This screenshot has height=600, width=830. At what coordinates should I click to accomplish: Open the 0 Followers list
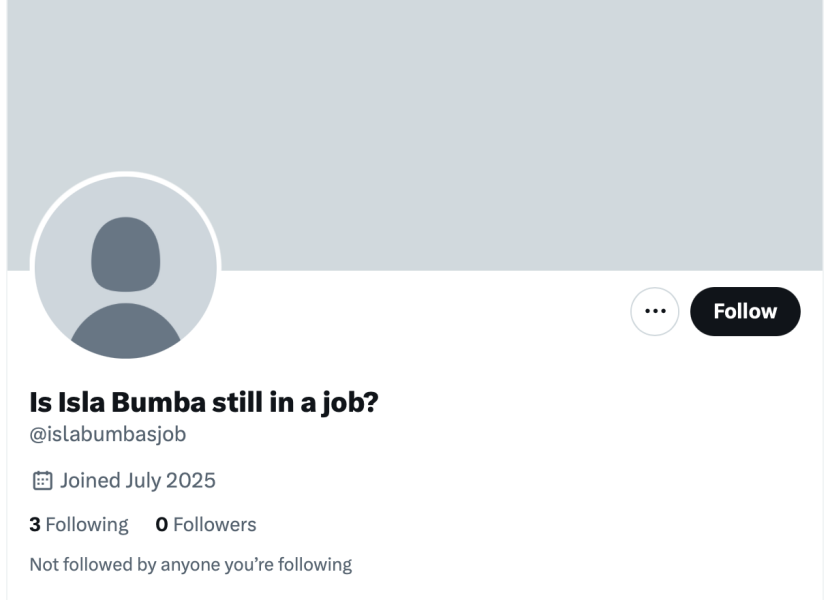tap(206, 524)
